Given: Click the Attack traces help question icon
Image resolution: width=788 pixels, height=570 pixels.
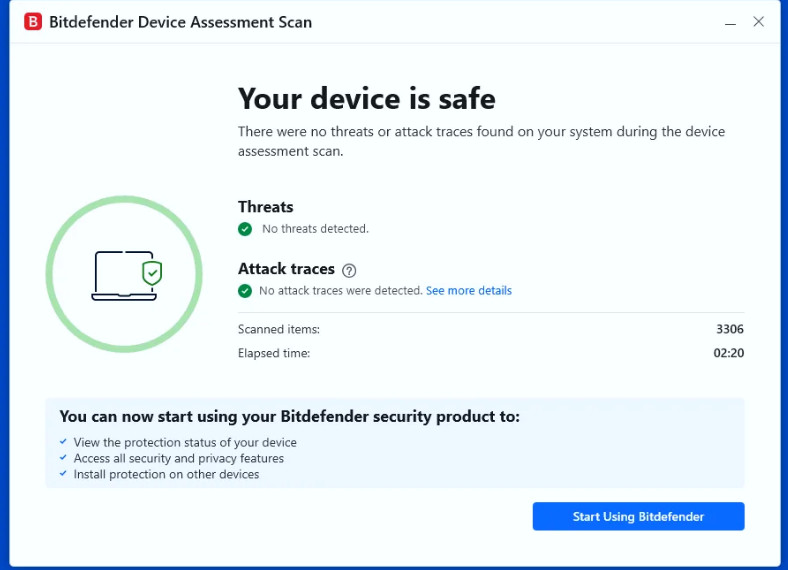Looking at the screenshot, I should (349, 270).
